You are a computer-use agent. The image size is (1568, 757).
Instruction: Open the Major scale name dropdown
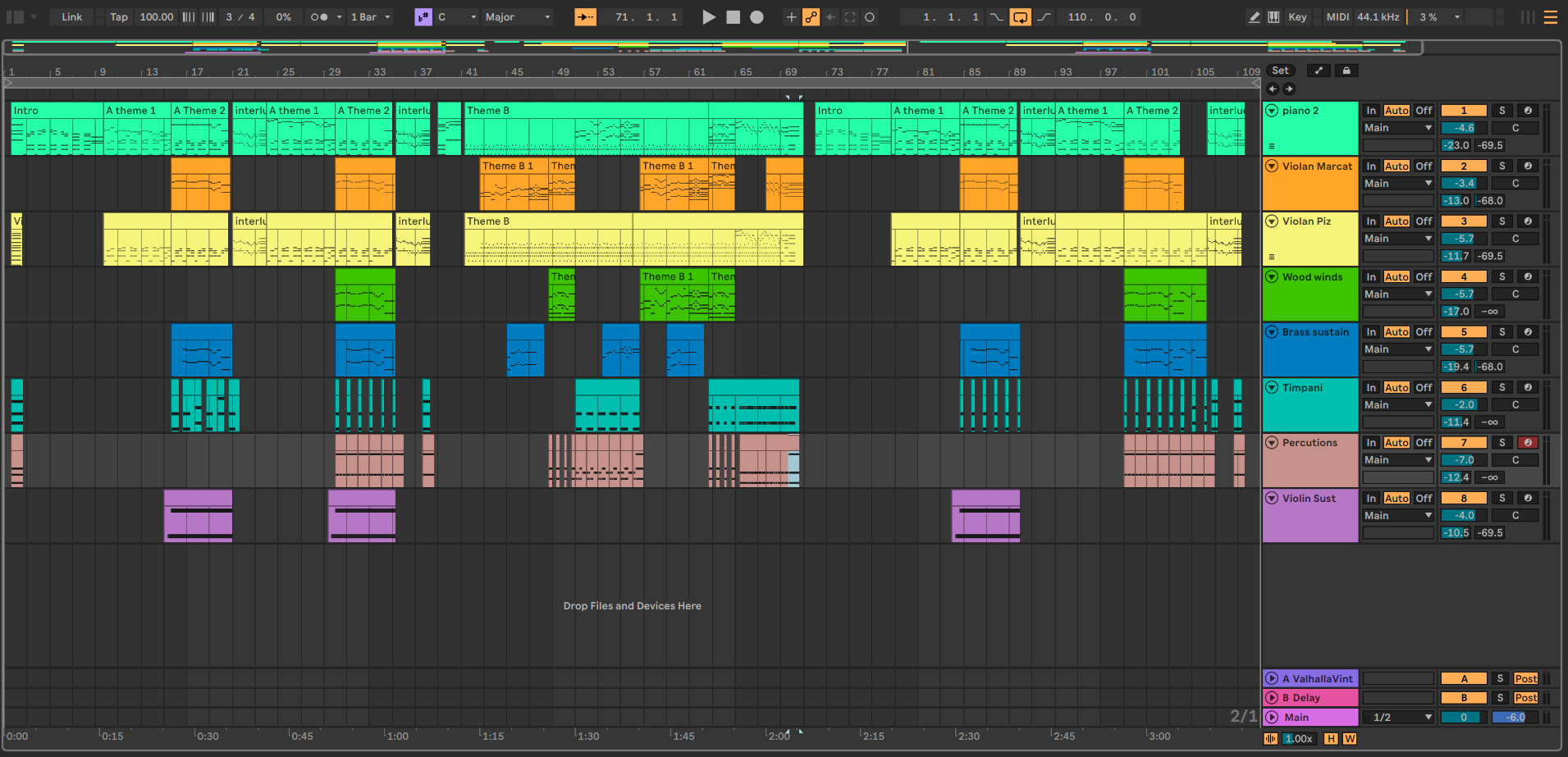[518, 17]
